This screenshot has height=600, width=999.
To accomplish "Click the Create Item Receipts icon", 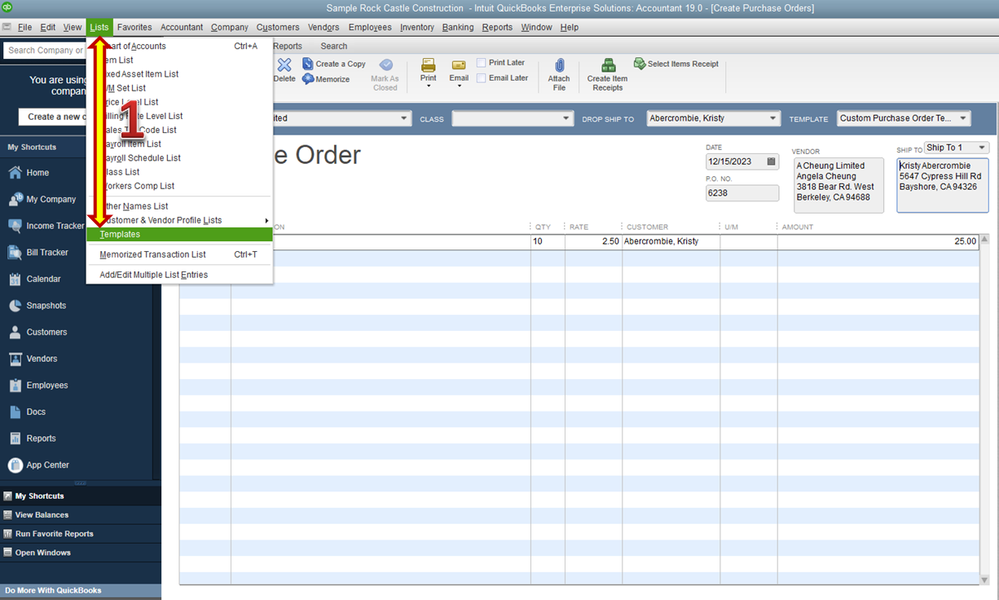I will 608,65.
